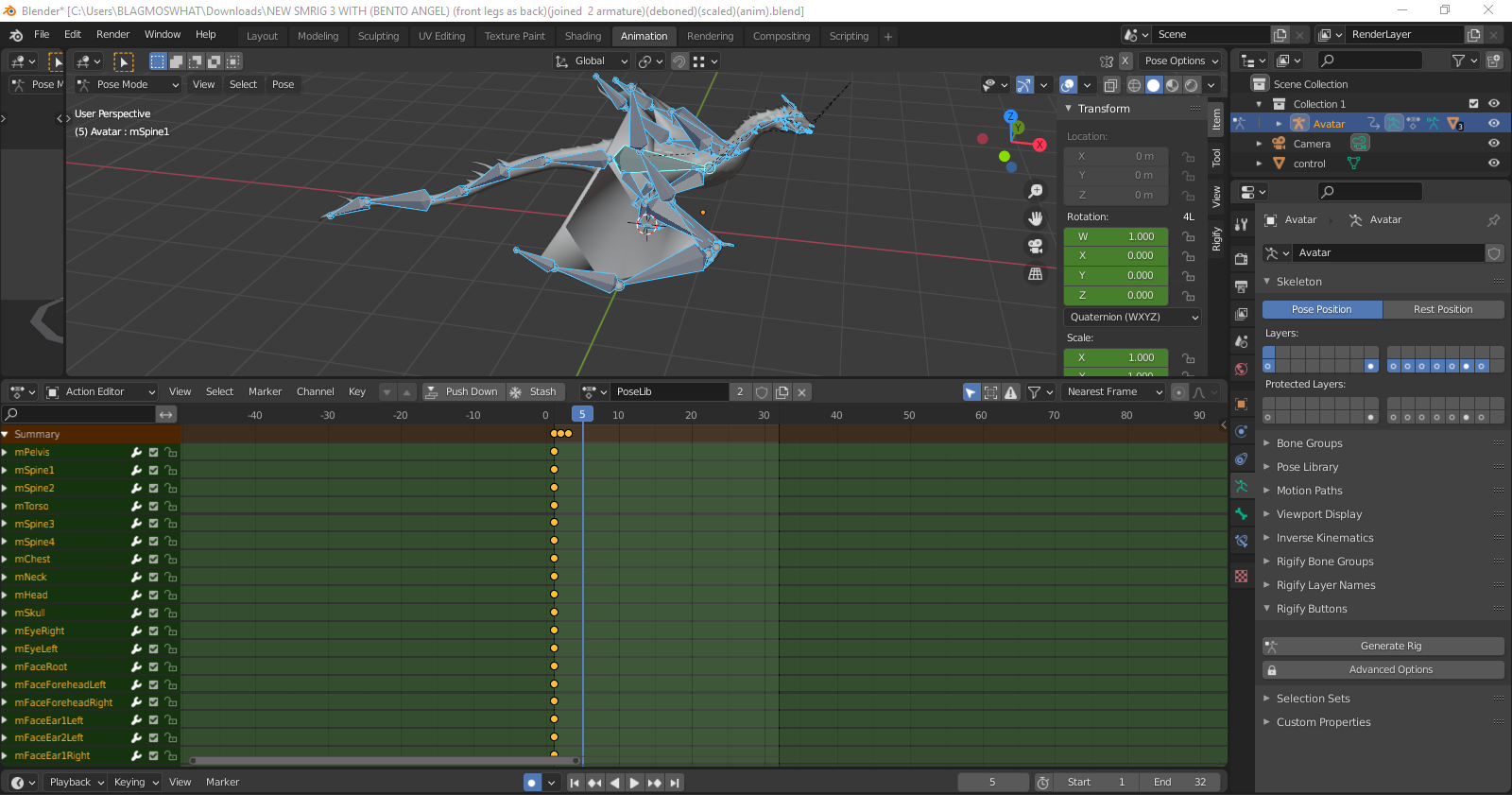Play animation forward
Viewport: 1512px width, 795px height.
point(634,783)
